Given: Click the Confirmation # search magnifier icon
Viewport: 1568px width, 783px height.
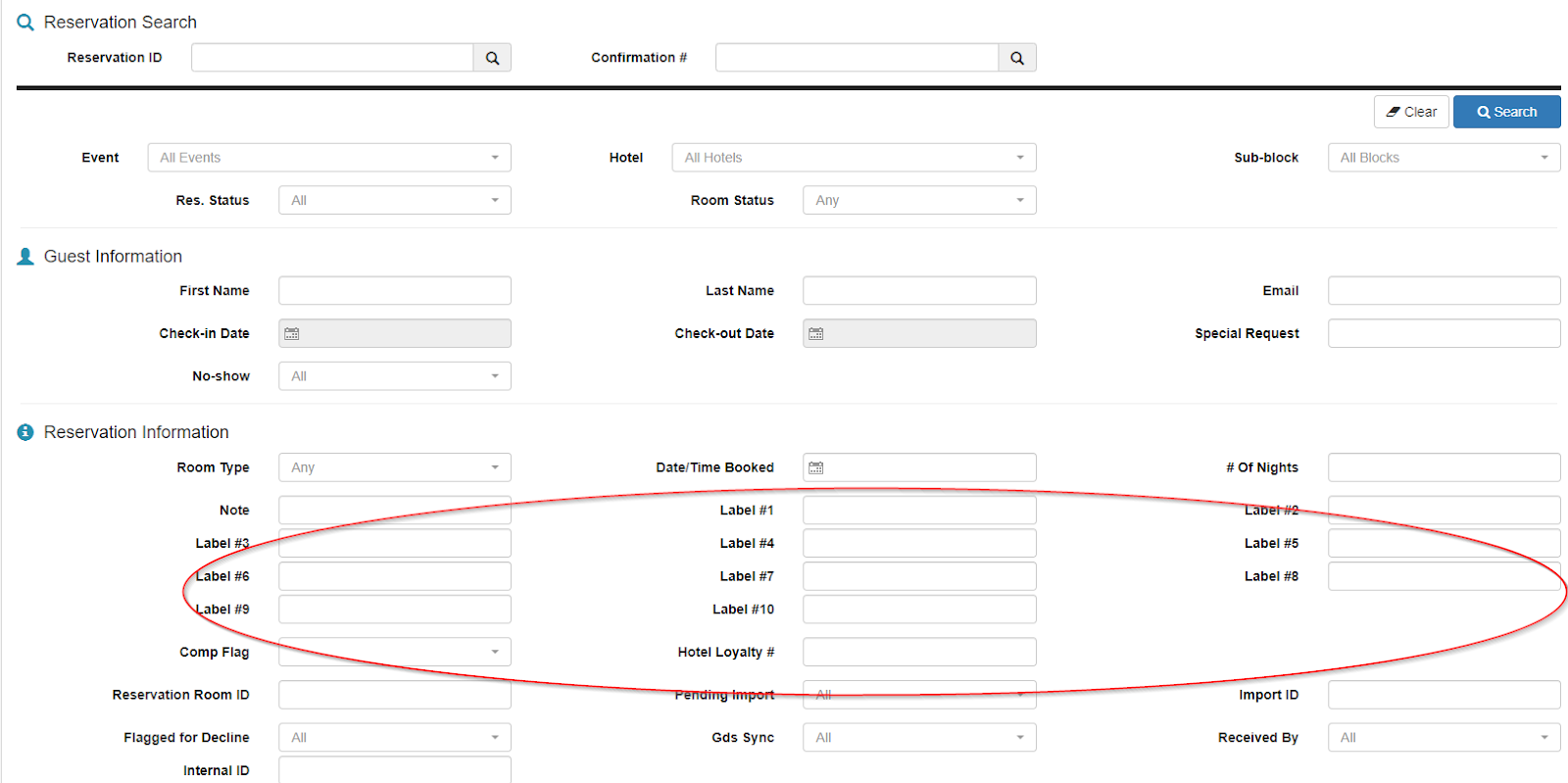Looking at the screenshot, I should (1017, 58).
